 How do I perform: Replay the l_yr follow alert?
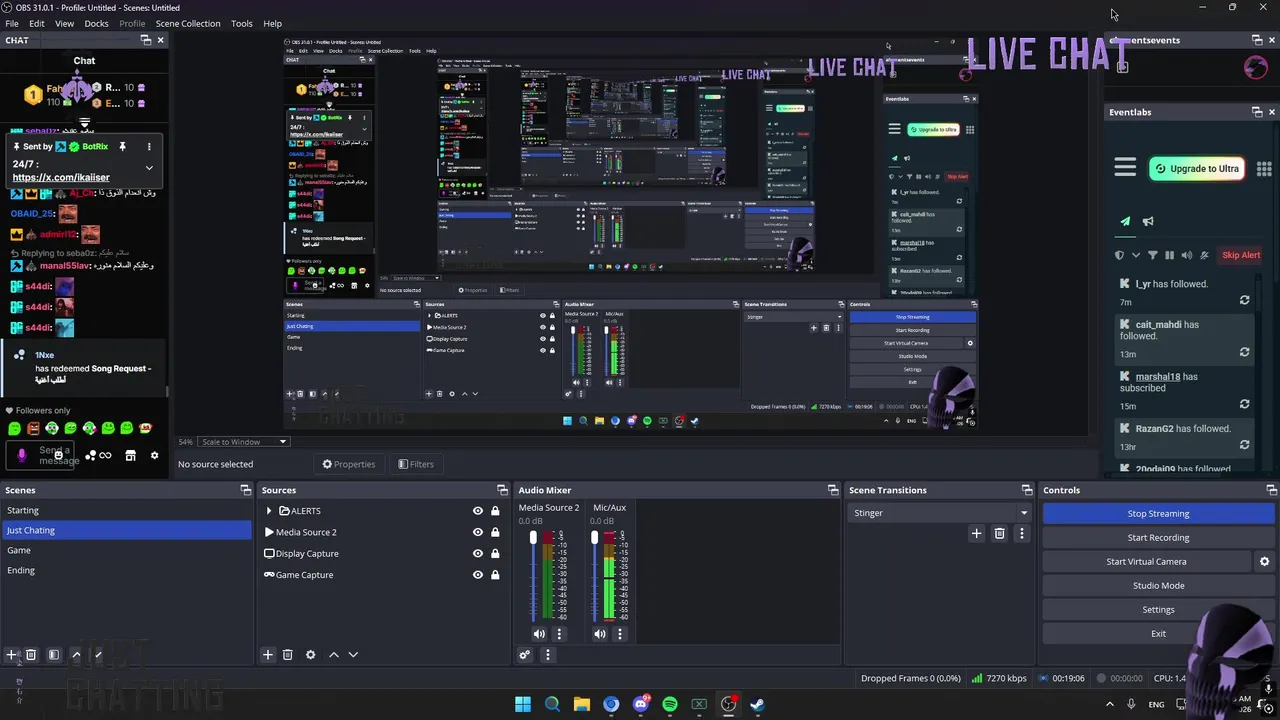[x=1244, y=300]
